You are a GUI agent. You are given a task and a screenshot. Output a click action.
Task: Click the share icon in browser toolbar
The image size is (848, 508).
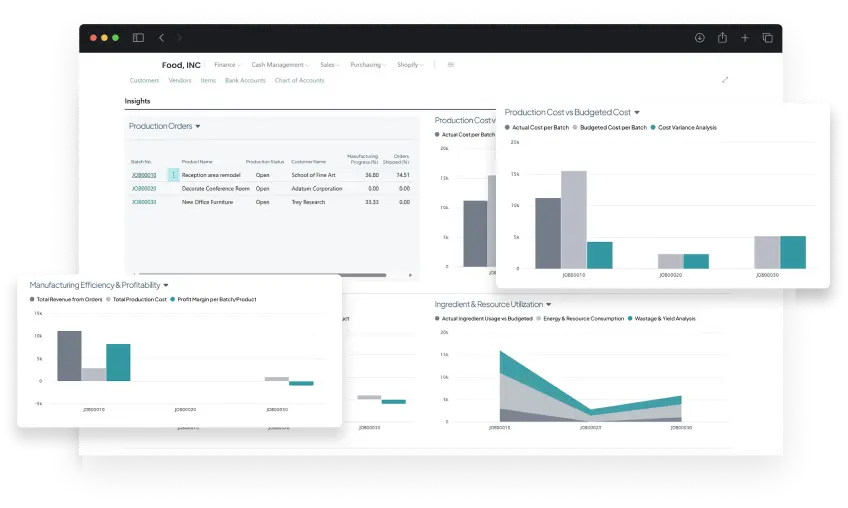tap(722, 38)
